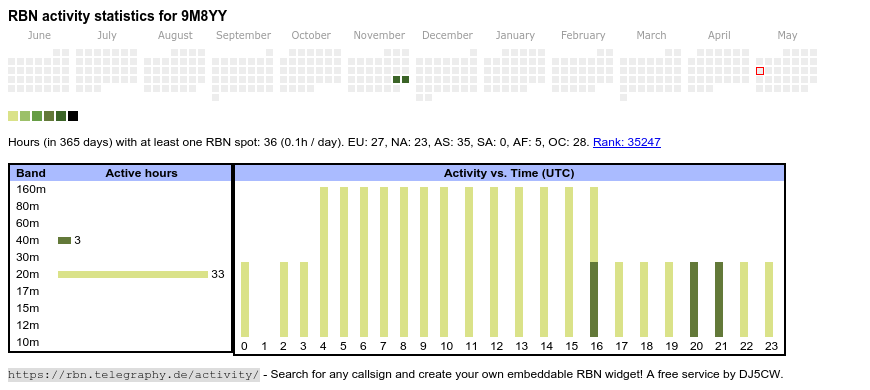The width and height of the screenshot is (870, 390).
Task: Click the dark green bar at hour 21
Action: click(x=719, y=299)
